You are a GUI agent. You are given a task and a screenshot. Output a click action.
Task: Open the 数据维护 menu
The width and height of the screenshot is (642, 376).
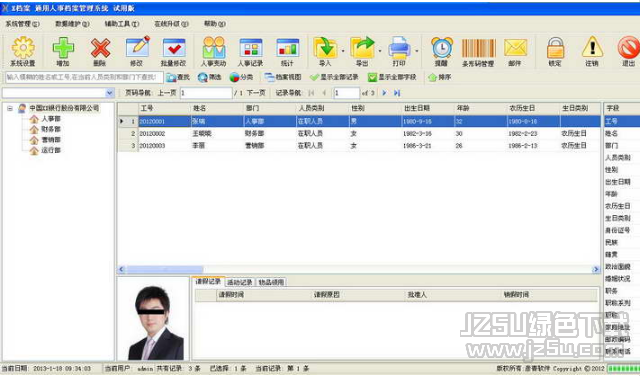[72, 24]
